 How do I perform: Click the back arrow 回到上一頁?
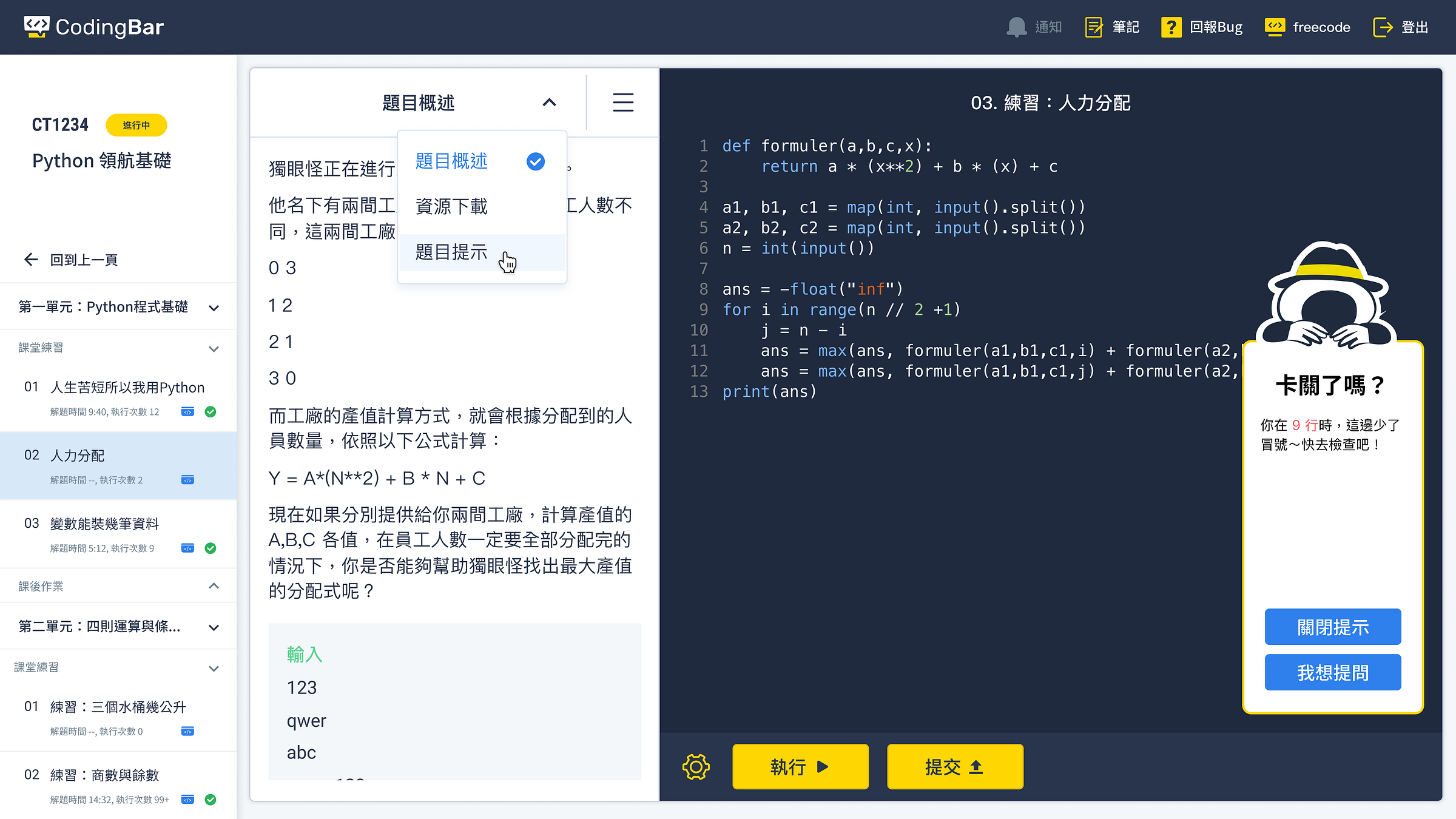click(32, 260)
